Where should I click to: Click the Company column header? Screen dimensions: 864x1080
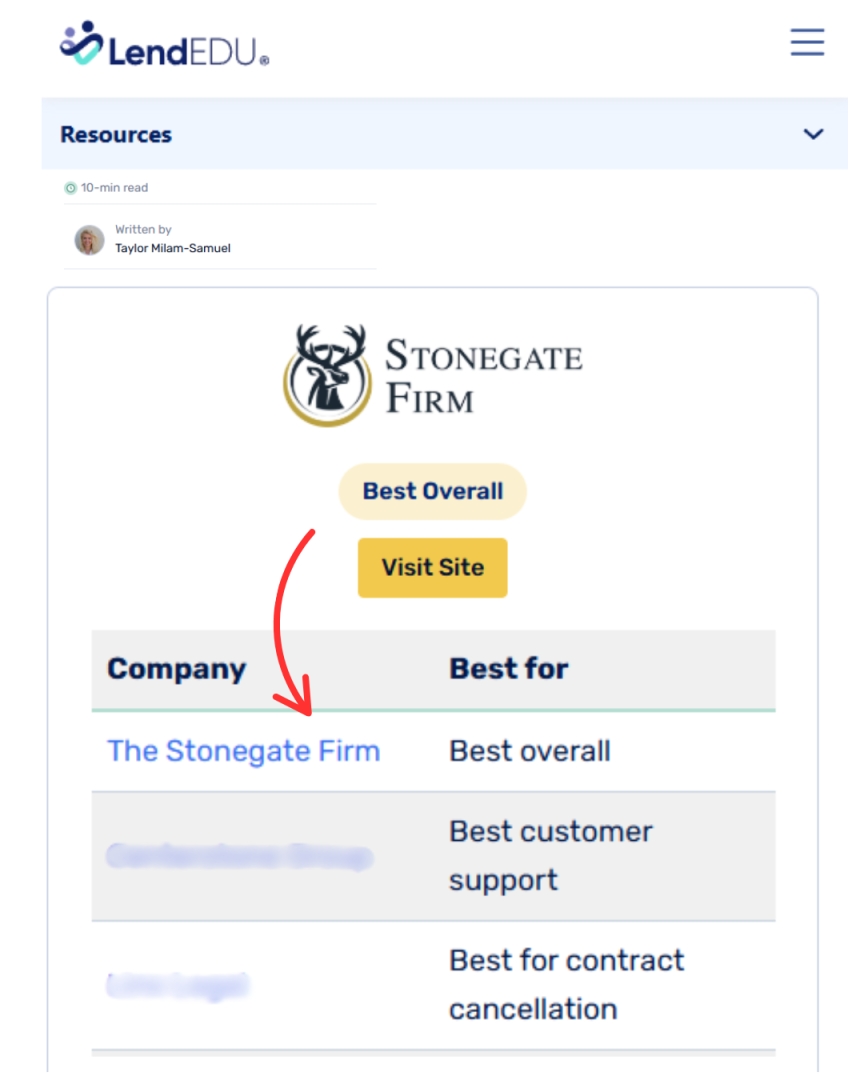pos(176,669)
